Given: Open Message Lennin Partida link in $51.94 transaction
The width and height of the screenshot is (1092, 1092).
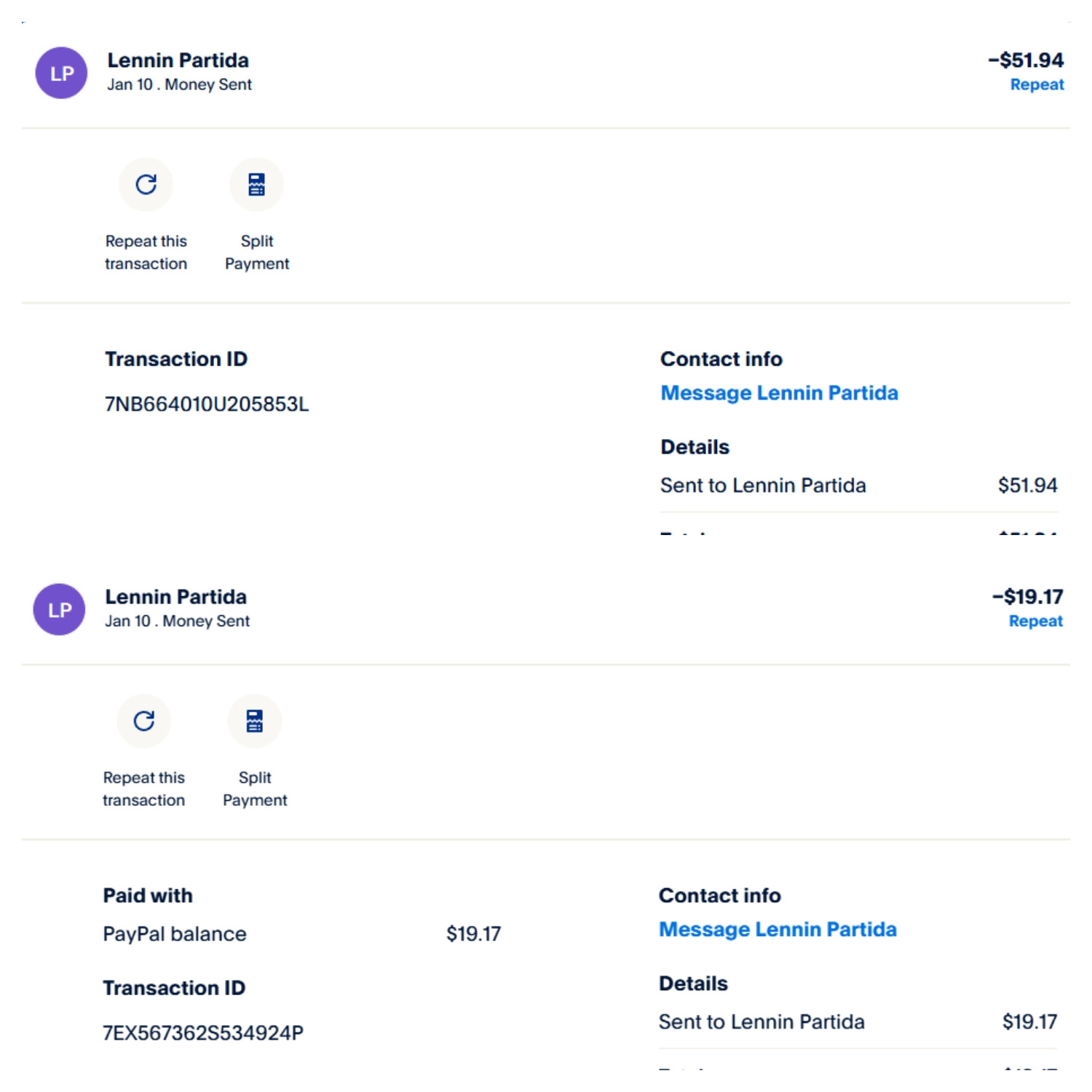Looking at the screenshot, I should (x=779, y=393).
